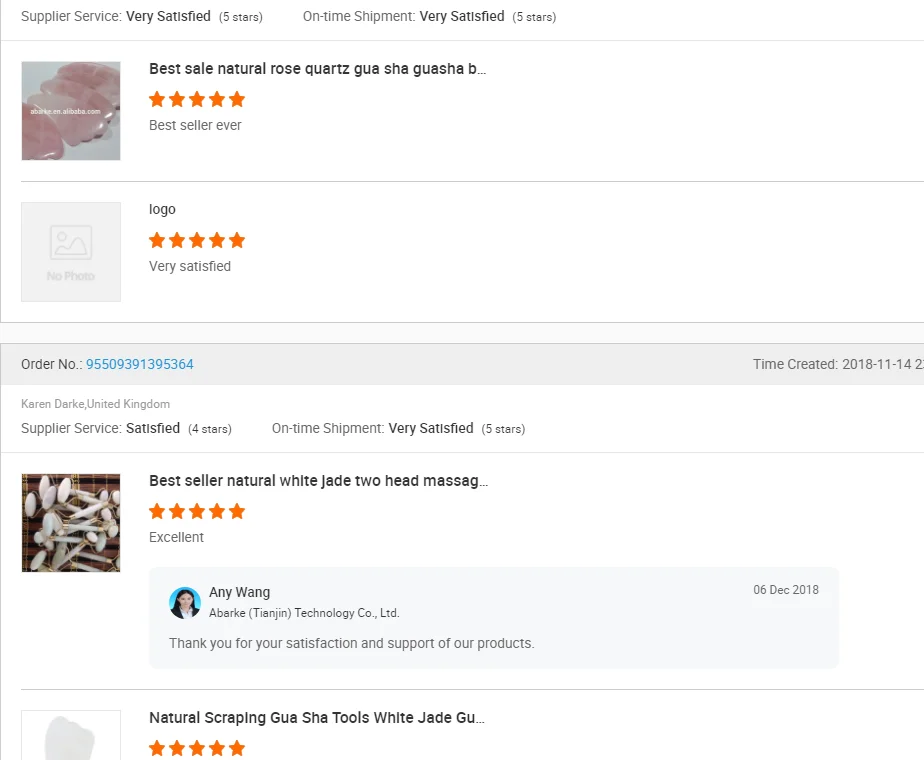
Task: Click the rose quartz gua sha product thumbnail
Action: coord(71,111)
